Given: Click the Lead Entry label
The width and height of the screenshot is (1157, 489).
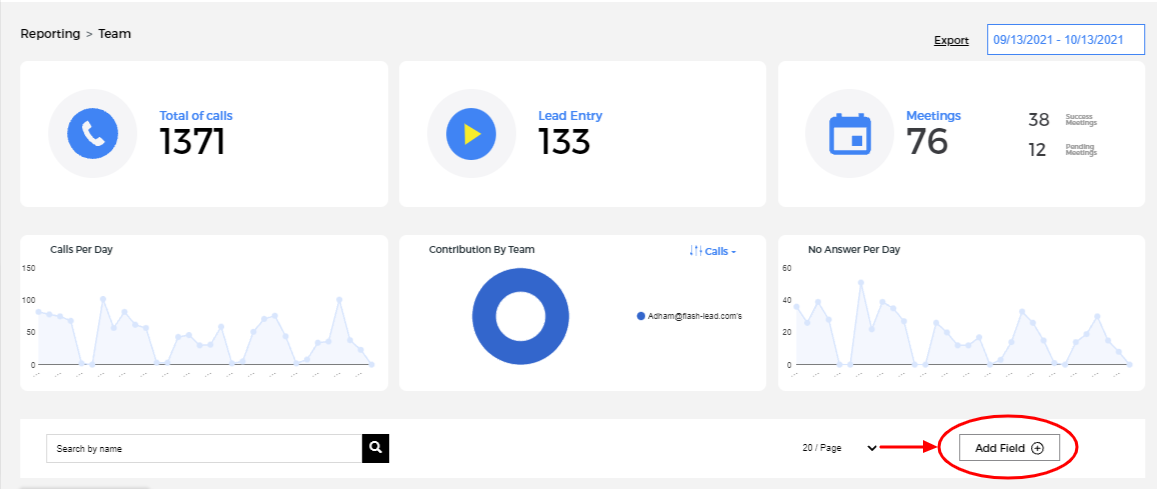Looking at the screenshot, I should (x=570, y=116).
